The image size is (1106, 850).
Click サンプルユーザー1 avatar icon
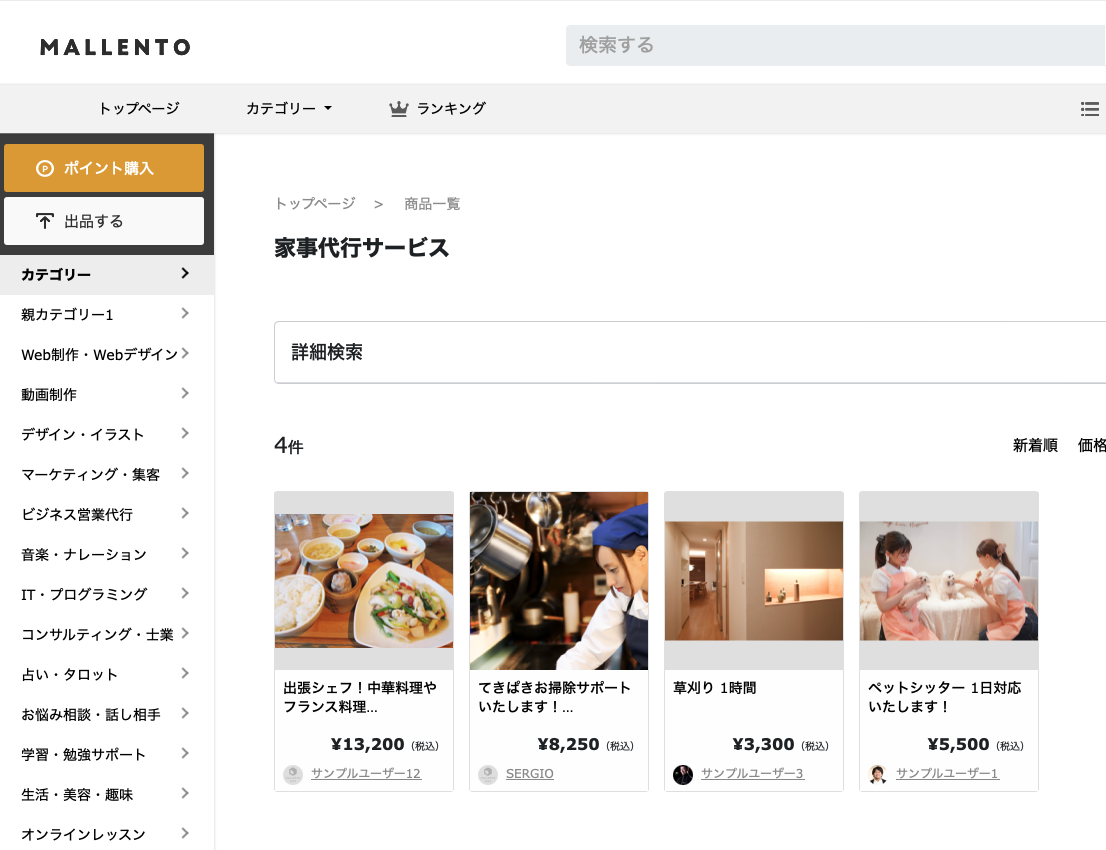click(878, 774)
